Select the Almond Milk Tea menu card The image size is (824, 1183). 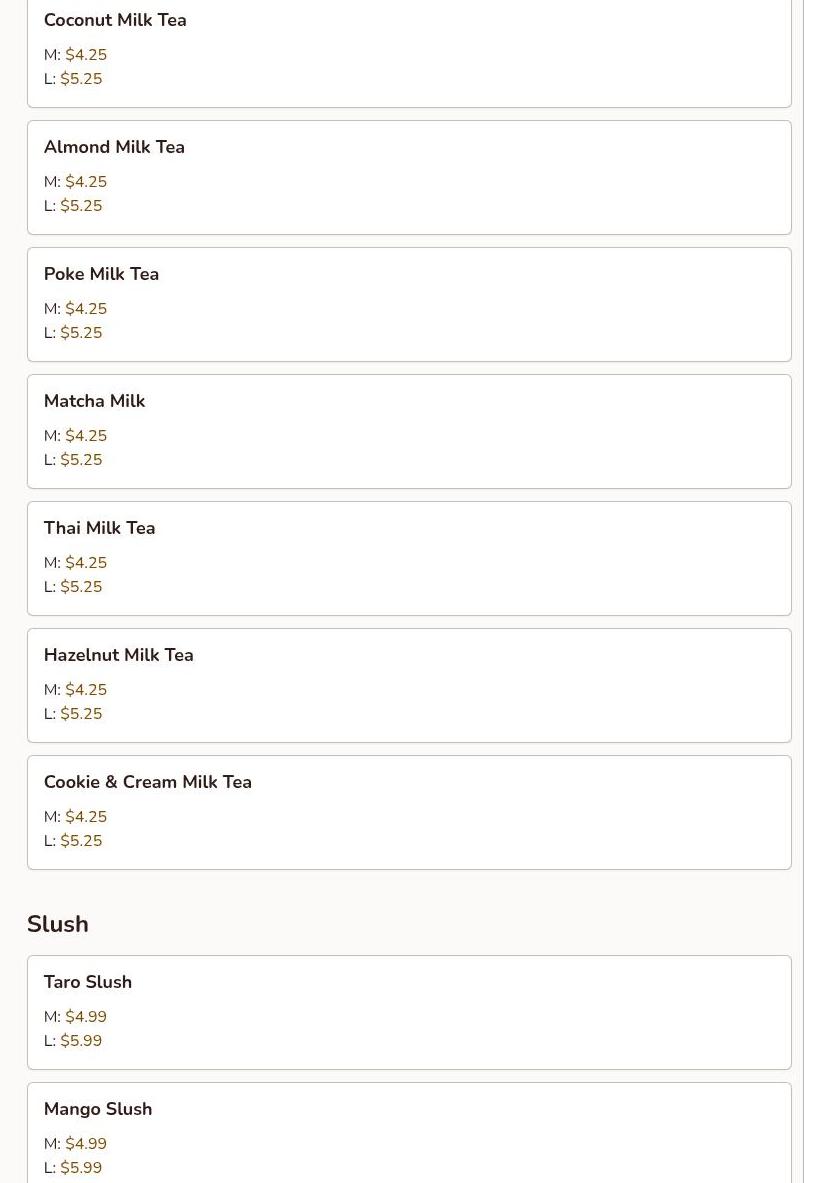pos(409,177)
